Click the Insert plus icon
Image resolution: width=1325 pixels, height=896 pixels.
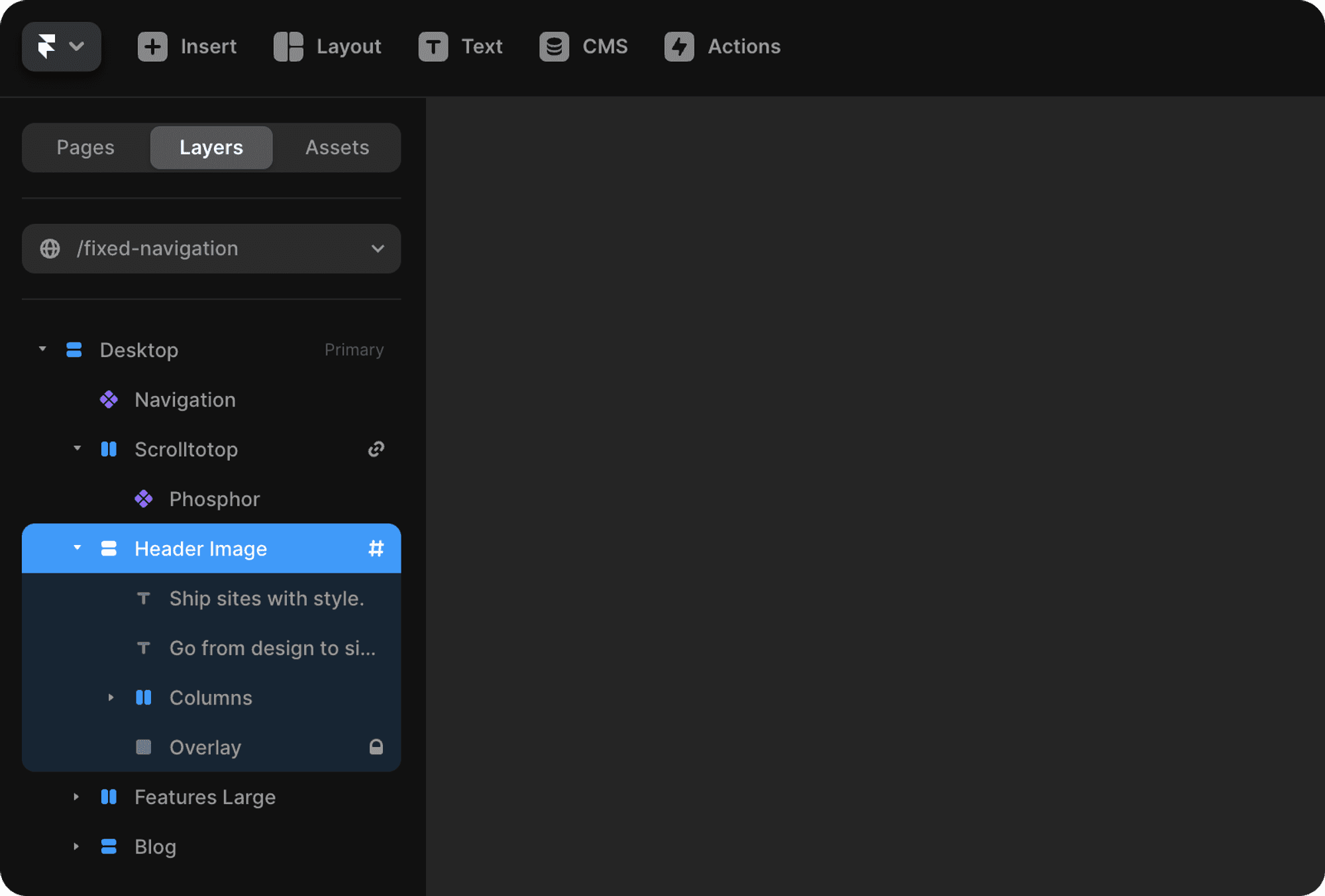click(x=152, y=46)
